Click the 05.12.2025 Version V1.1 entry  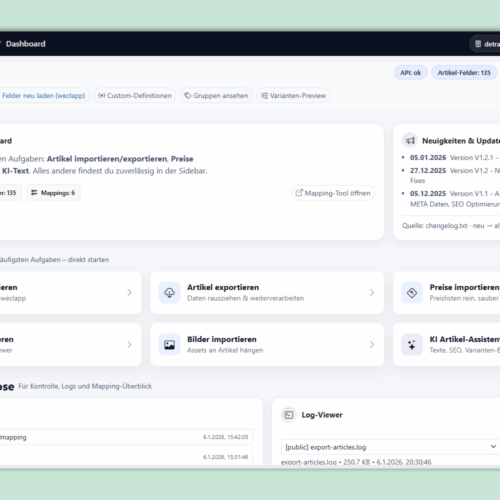point(455,199)
